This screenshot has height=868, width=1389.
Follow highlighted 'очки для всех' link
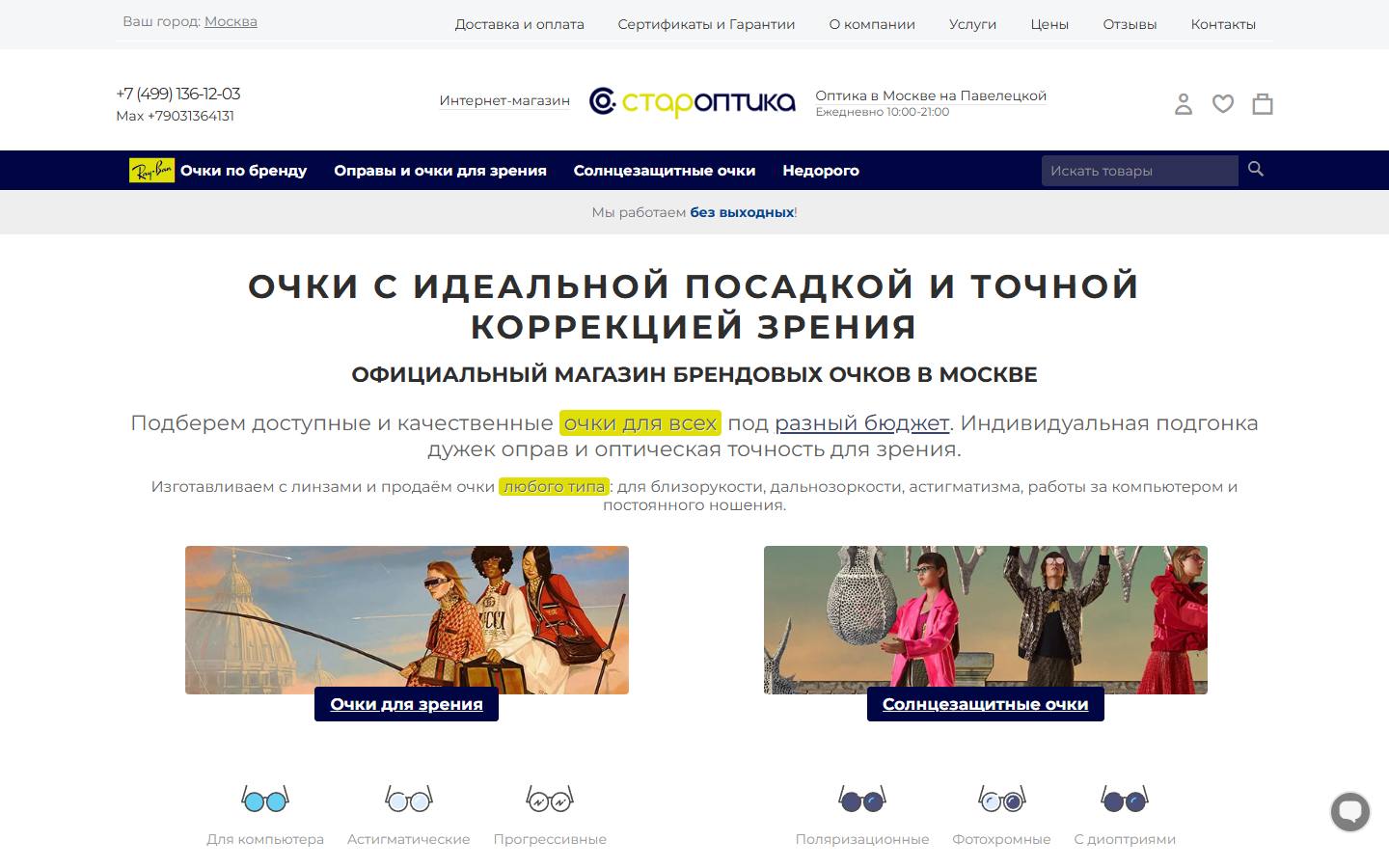[x=640, y=423]
